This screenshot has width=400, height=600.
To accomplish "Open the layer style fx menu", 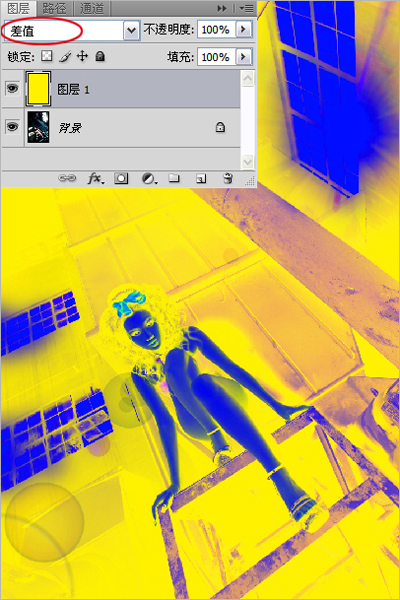I will coord(95,178).
